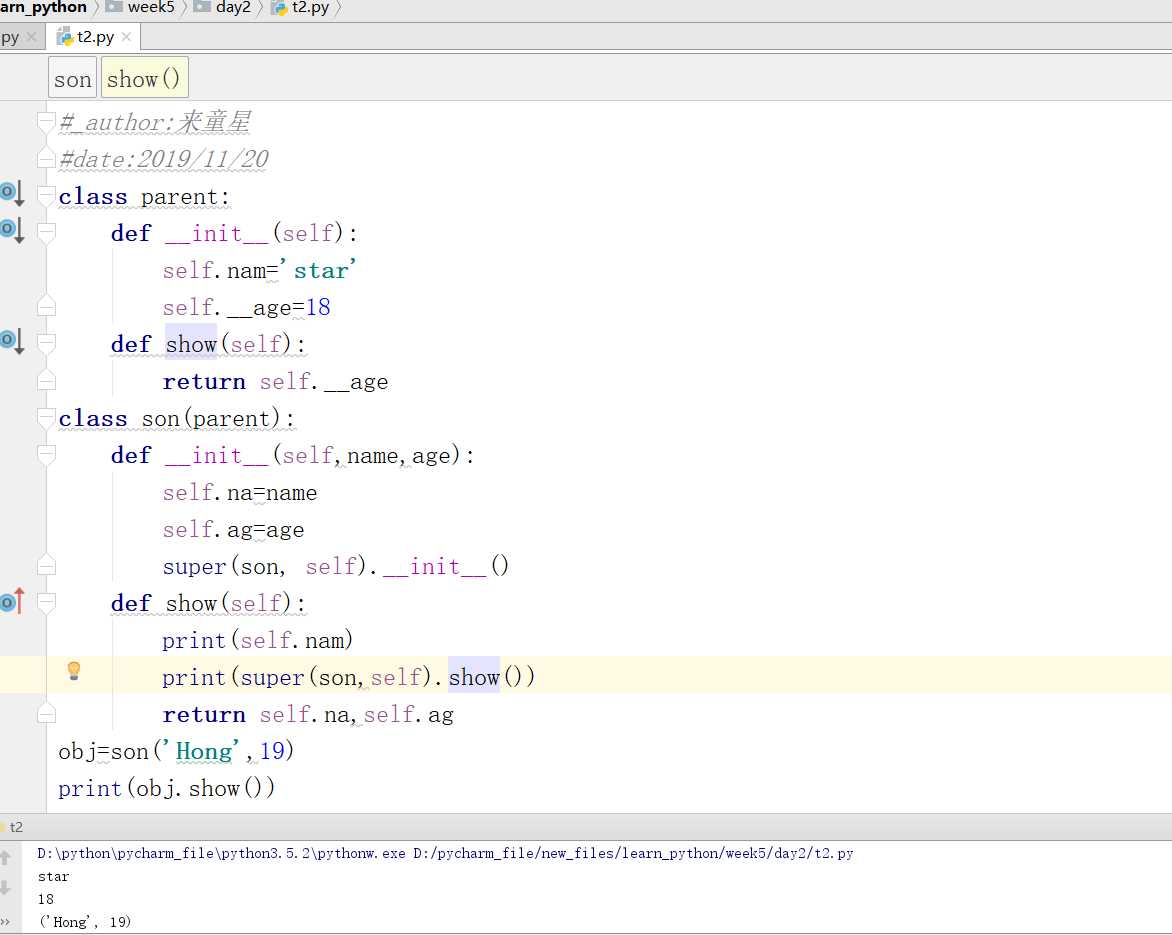1172x935 pixels.
Task: Click the overridden marker beside parent show method
Action: (x=12, y=341)
